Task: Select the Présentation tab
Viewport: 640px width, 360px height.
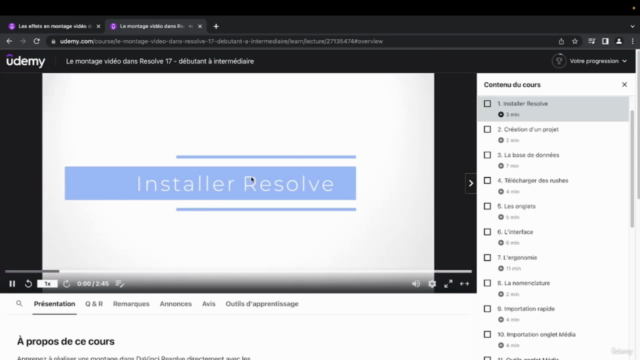Action: [x=54, y=304]
